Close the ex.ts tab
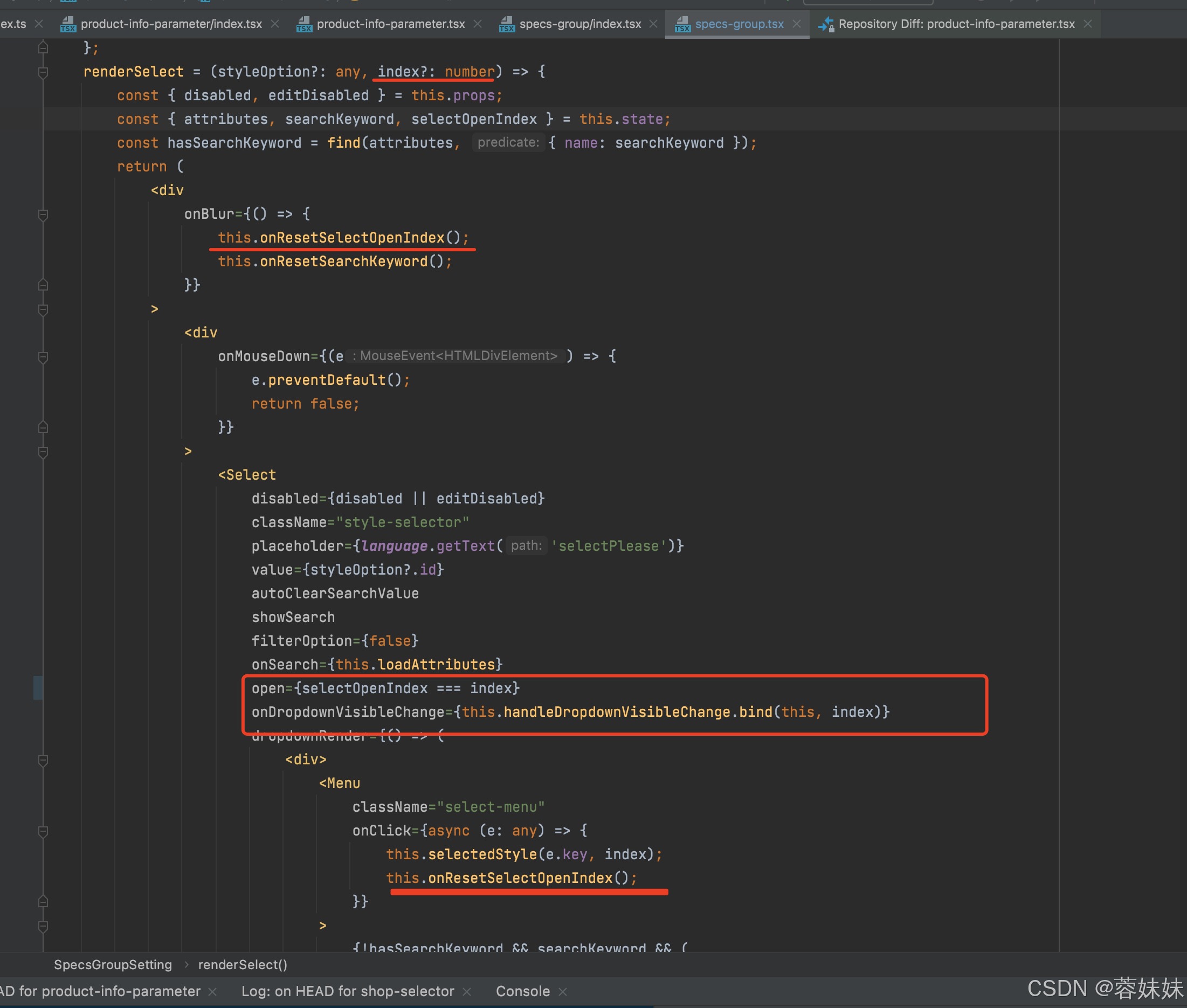Viewport: 1187px width, 1008px height. point(39,24)
